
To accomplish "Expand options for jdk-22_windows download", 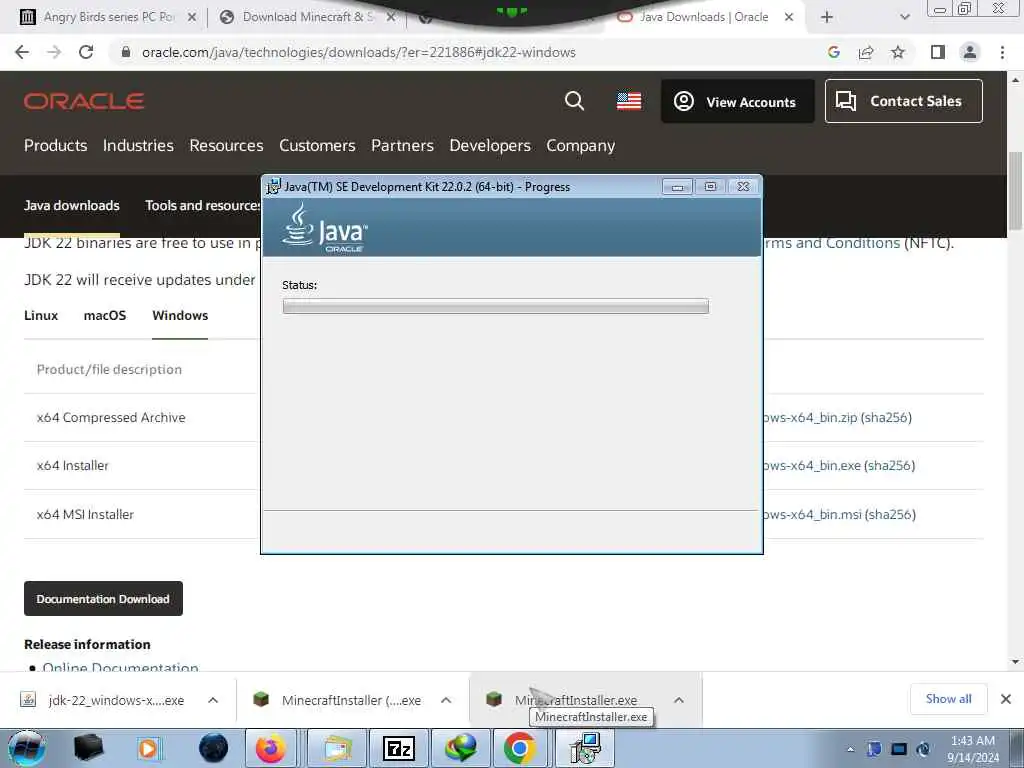I will [x=213, y=700].
